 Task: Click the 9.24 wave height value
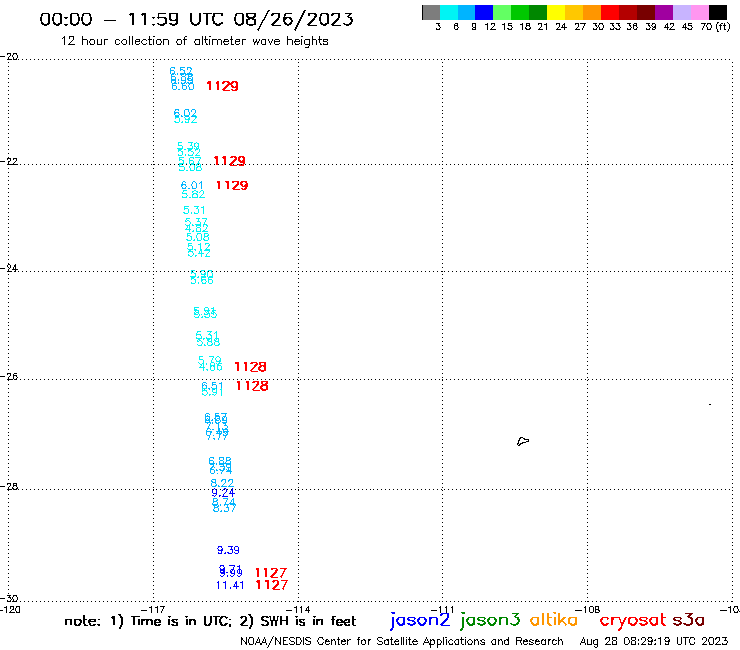[x=223, y=492]
